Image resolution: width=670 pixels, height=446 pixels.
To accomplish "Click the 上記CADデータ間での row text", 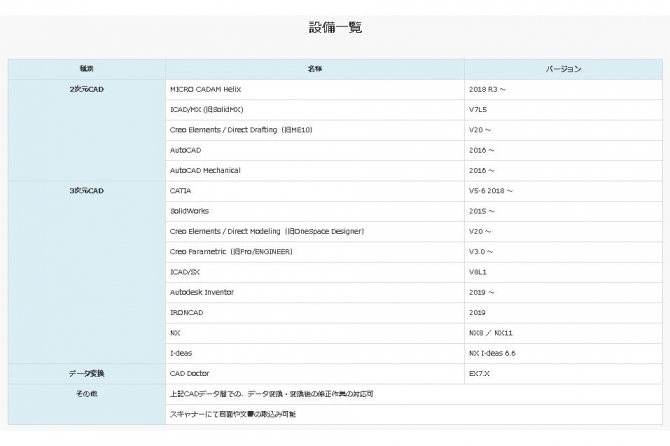I will click(271, 394).
